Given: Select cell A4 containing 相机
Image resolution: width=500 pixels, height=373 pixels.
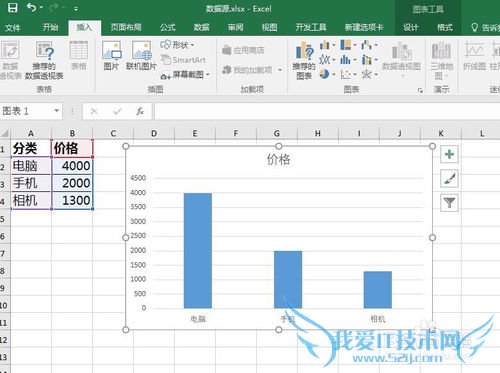Looking at the screenshot, I should 31,200.
